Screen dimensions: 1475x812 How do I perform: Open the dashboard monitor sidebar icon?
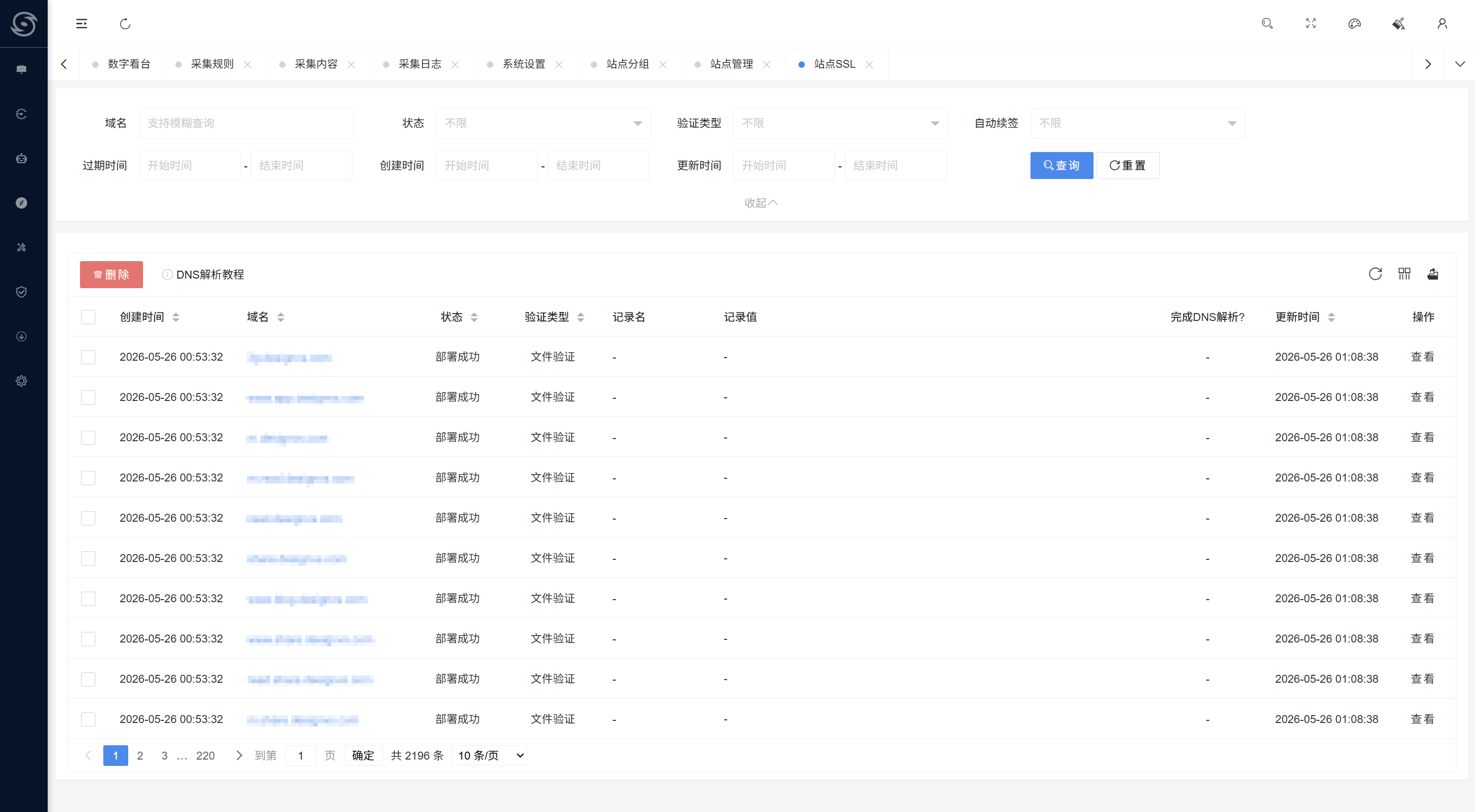(x=21, y=69)
